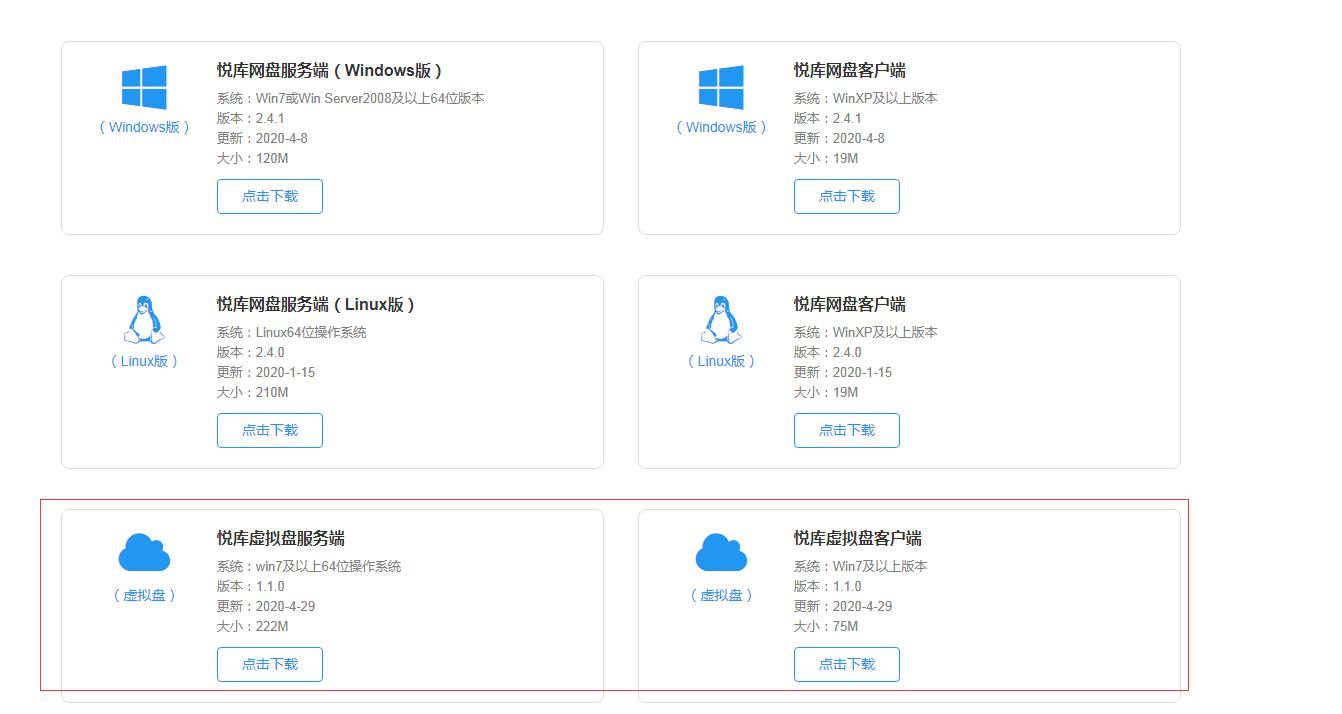Click （Windows版） label under server card logo
This screenshot has width=1342, height=714.
pyautogui.click(x=144, y=127)
